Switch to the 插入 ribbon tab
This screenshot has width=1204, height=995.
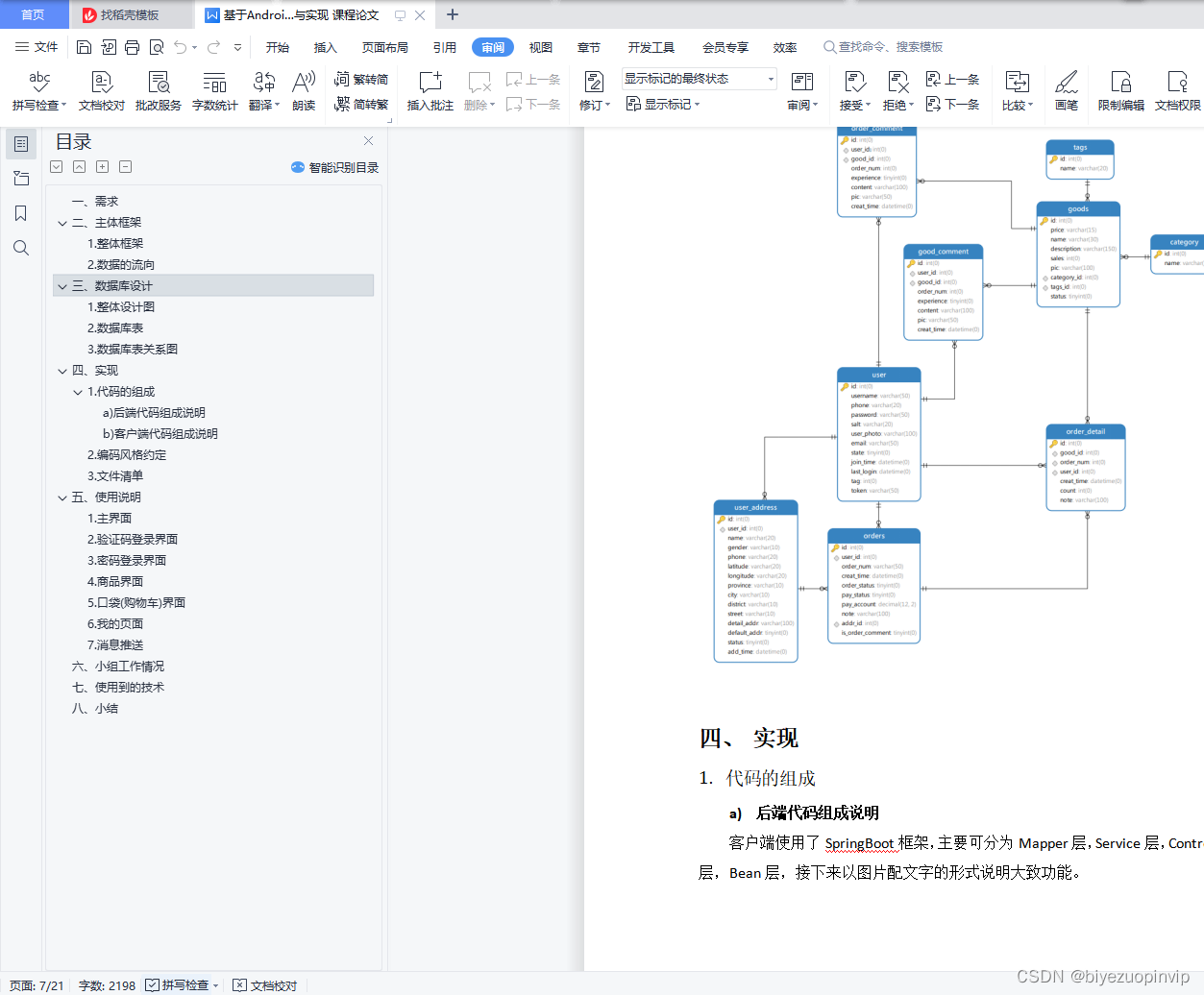point(326,45)
